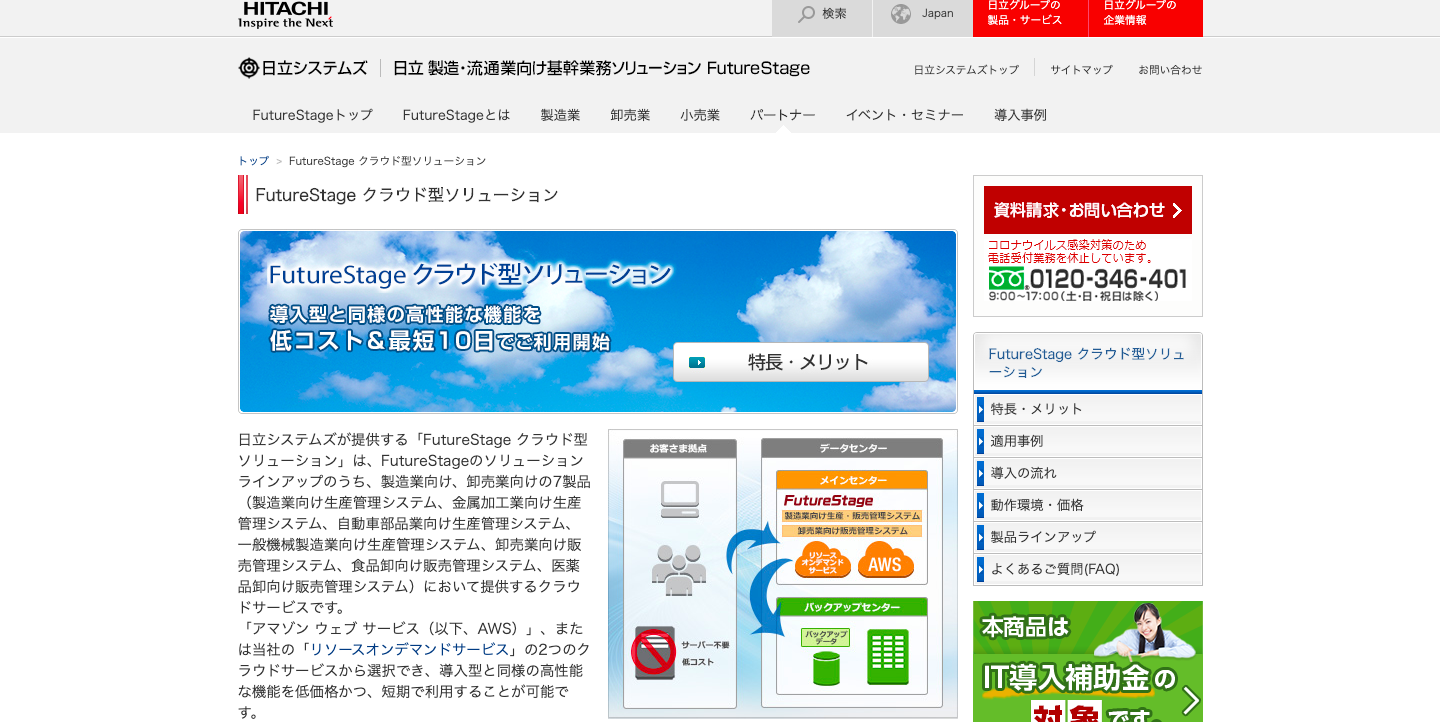The height and width of the screenshot is (722, 1440).
Task: Click the data center architecture diagram
Action: [783, 574]
